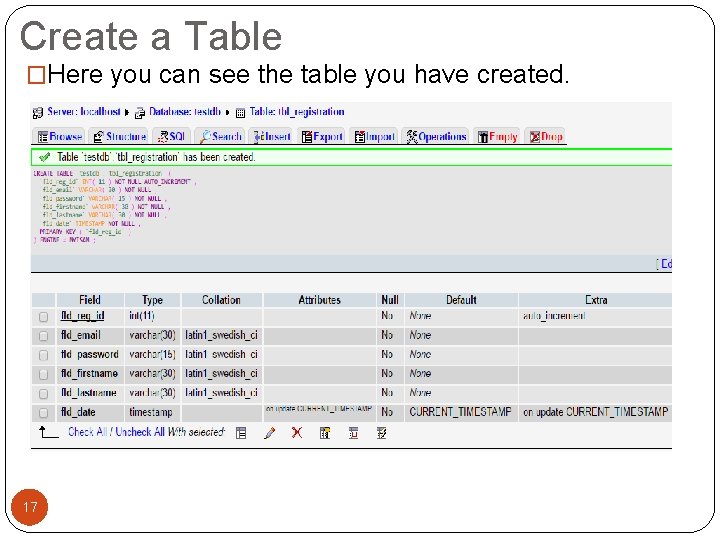
Task: Click the Unique icon for selected fields
Action: tap(353, 433)
